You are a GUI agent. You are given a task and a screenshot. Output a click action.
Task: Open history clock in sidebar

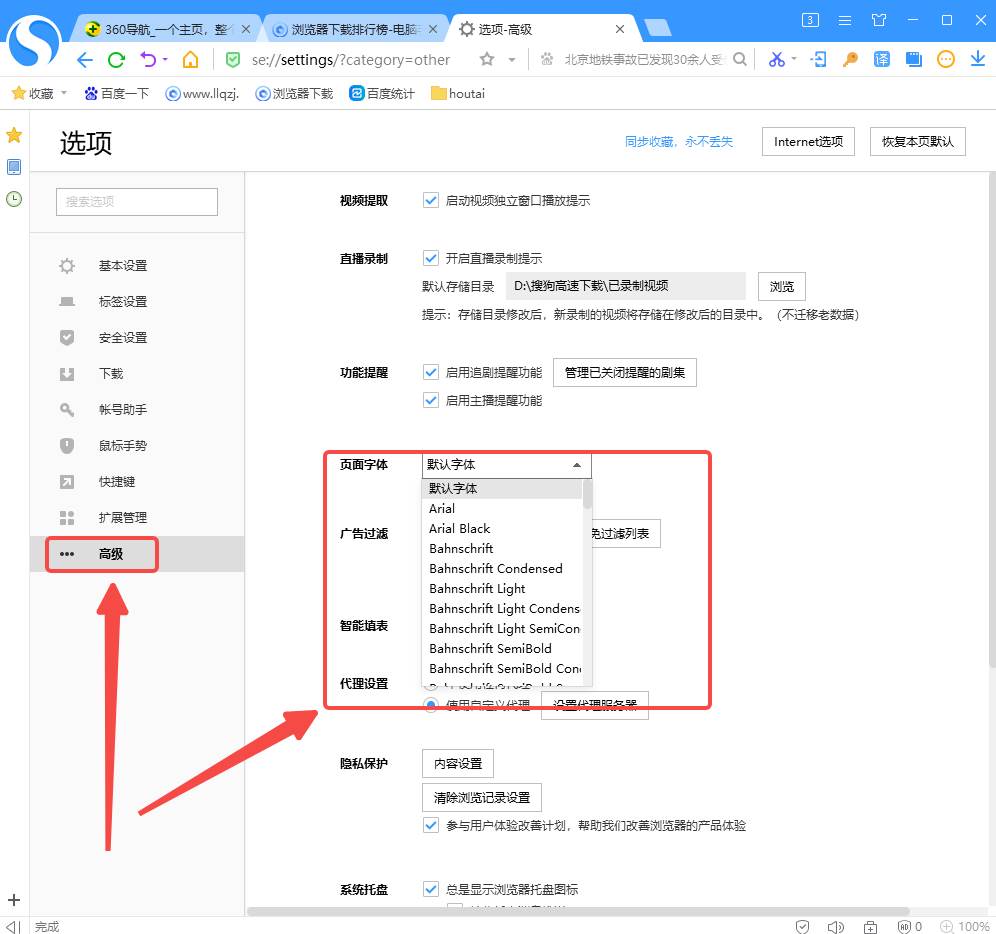14,199
